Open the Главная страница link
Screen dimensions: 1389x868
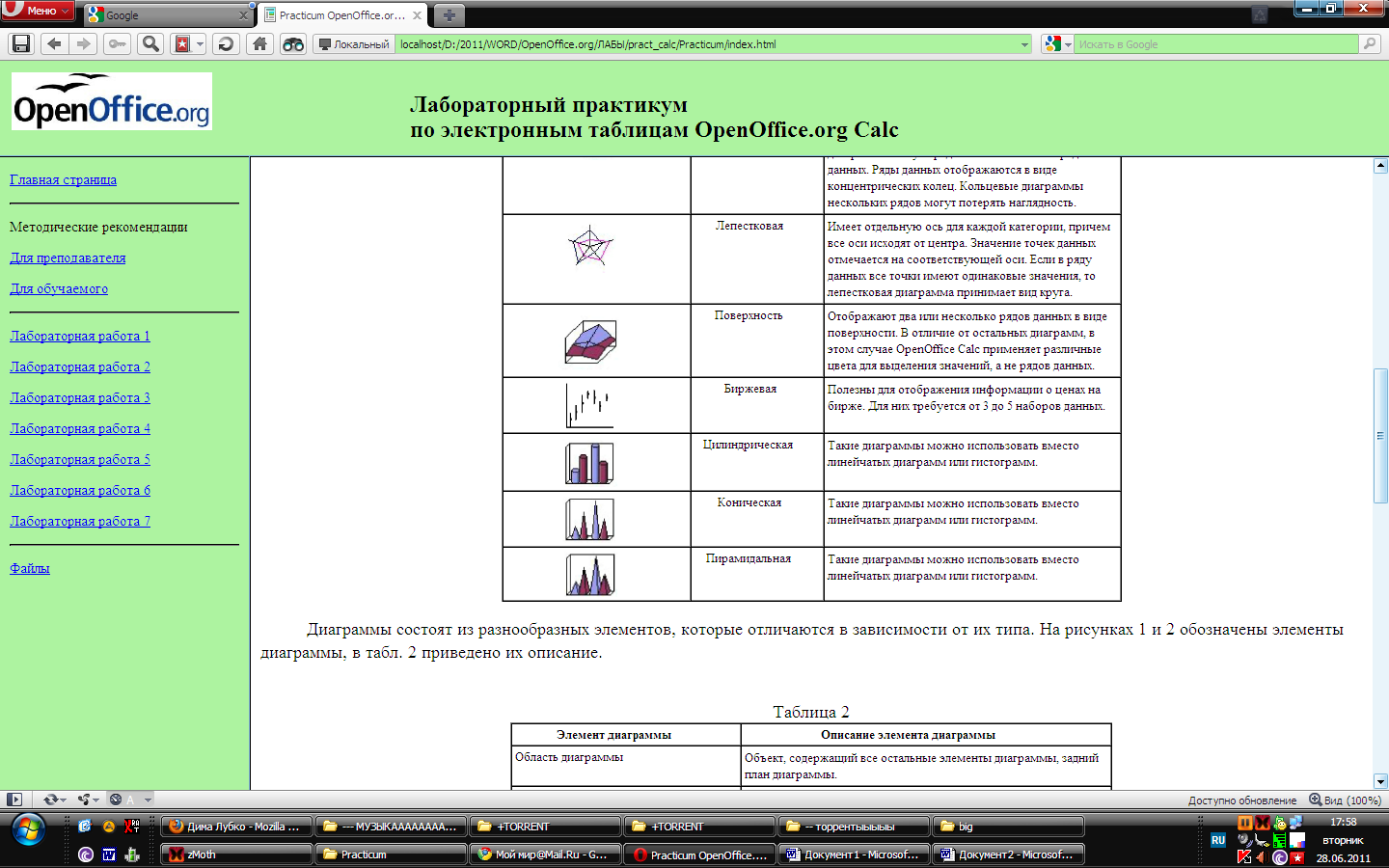tap(63, 179)
